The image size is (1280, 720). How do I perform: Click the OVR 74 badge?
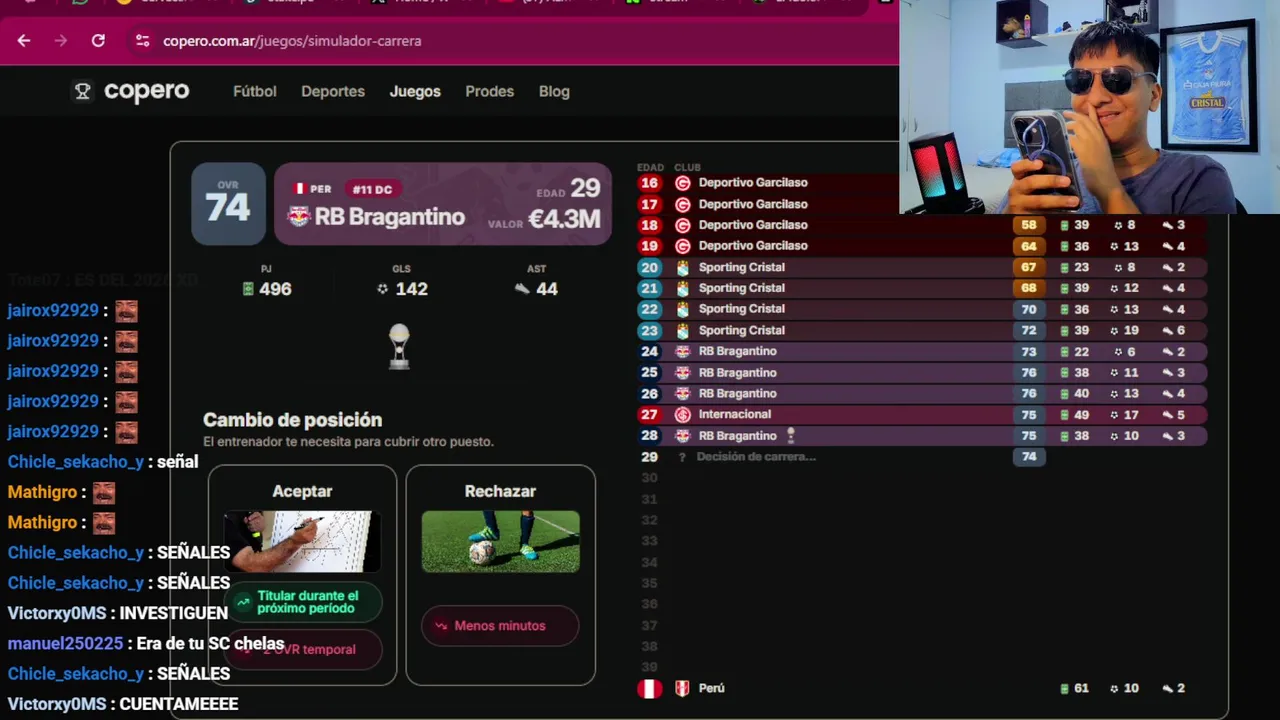pyautogui.click(x=228, y=204)
